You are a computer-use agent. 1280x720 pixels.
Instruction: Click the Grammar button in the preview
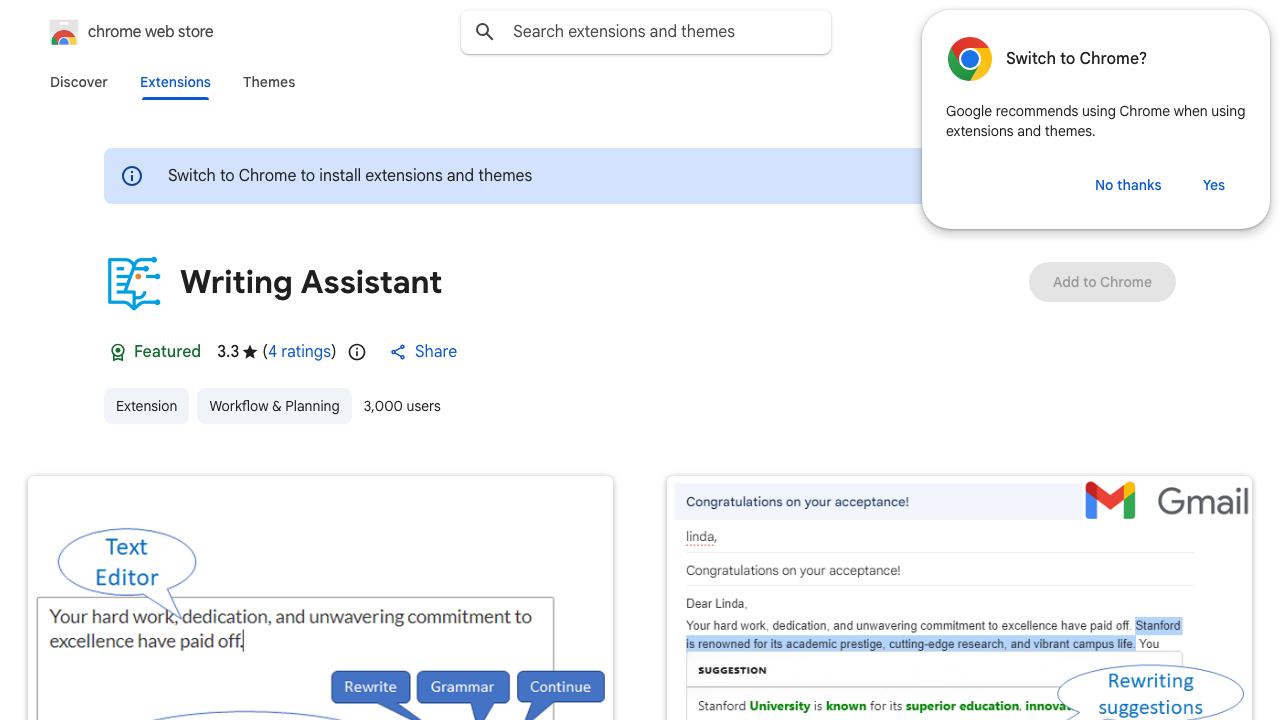pos(462,687)
